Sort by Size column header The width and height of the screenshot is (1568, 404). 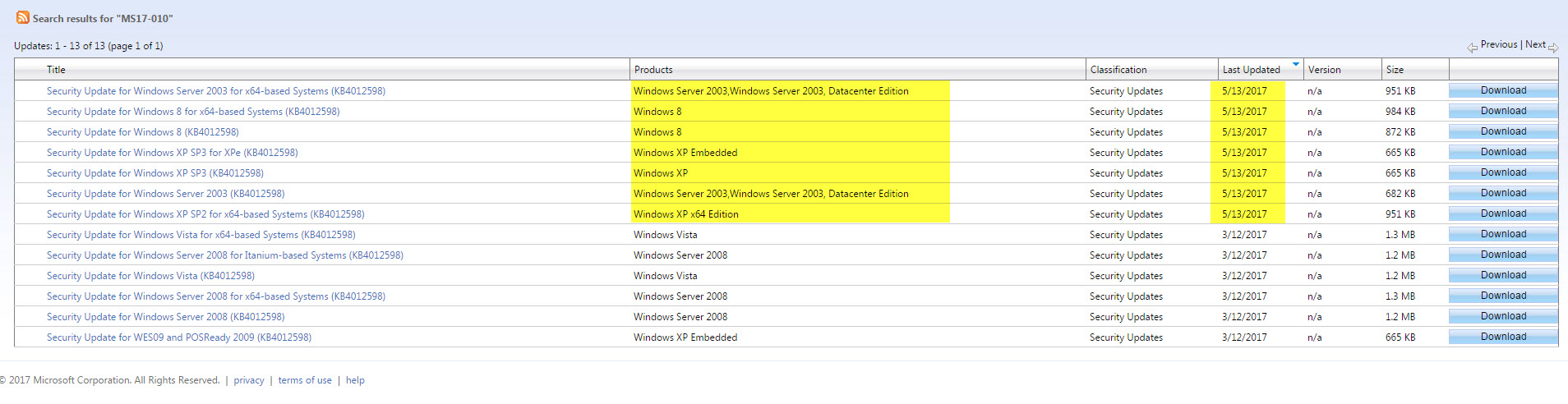1395,70
